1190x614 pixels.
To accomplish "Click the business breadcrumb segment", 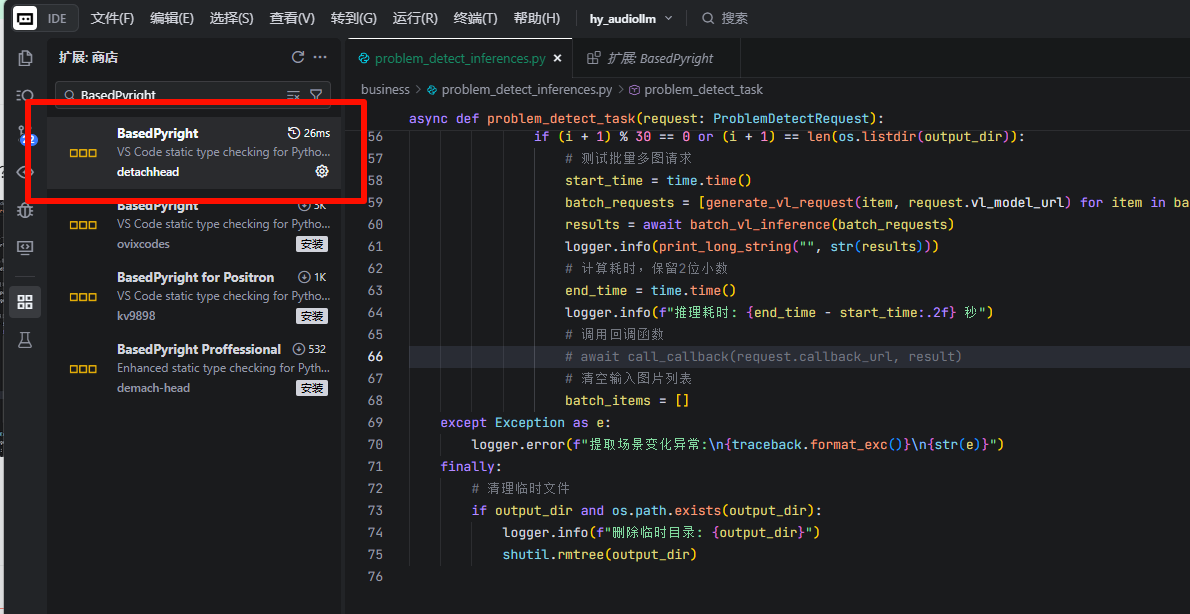I will (385, 89).
